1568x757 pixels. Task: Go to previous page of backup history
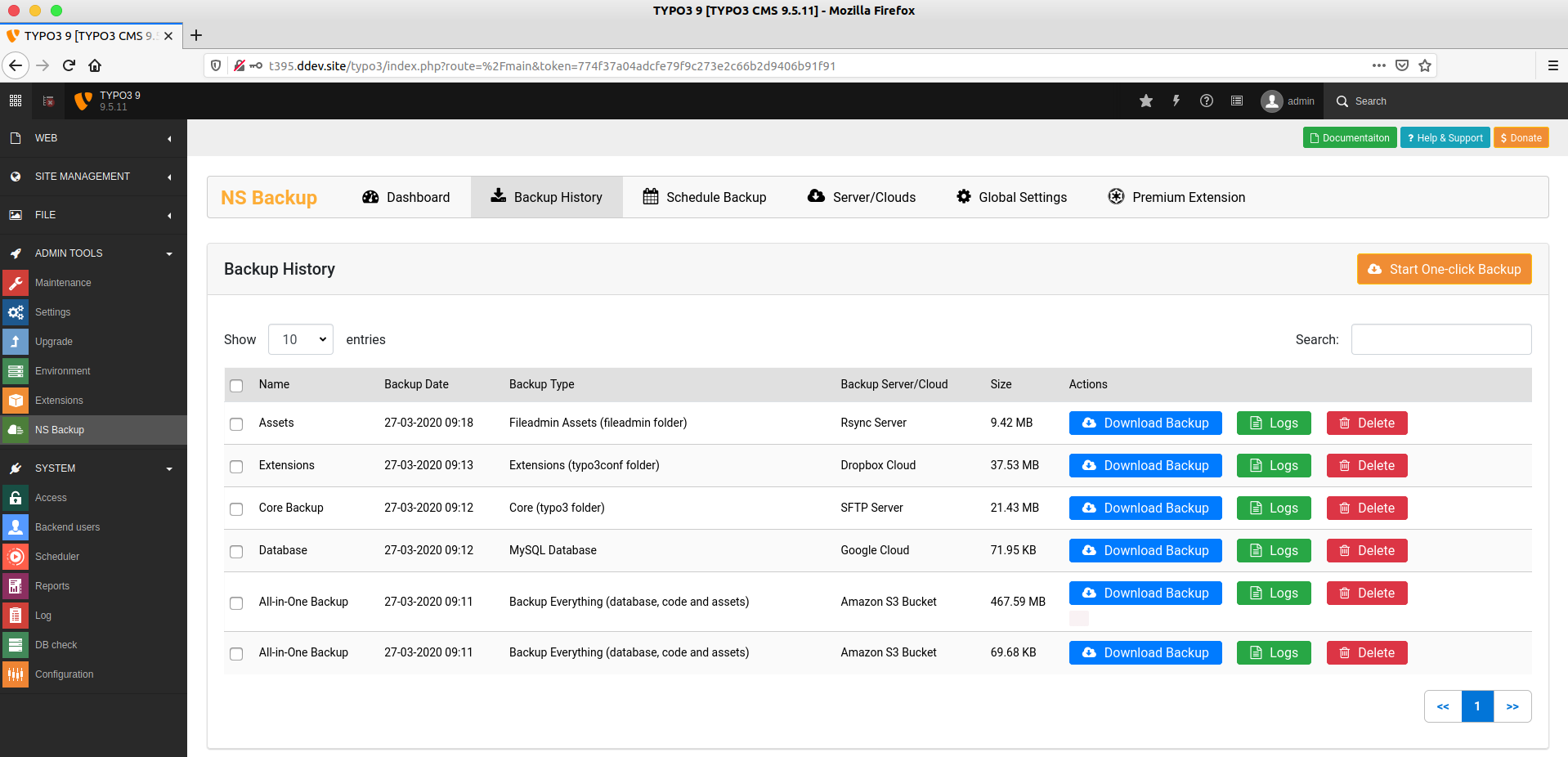point(1443,706)
